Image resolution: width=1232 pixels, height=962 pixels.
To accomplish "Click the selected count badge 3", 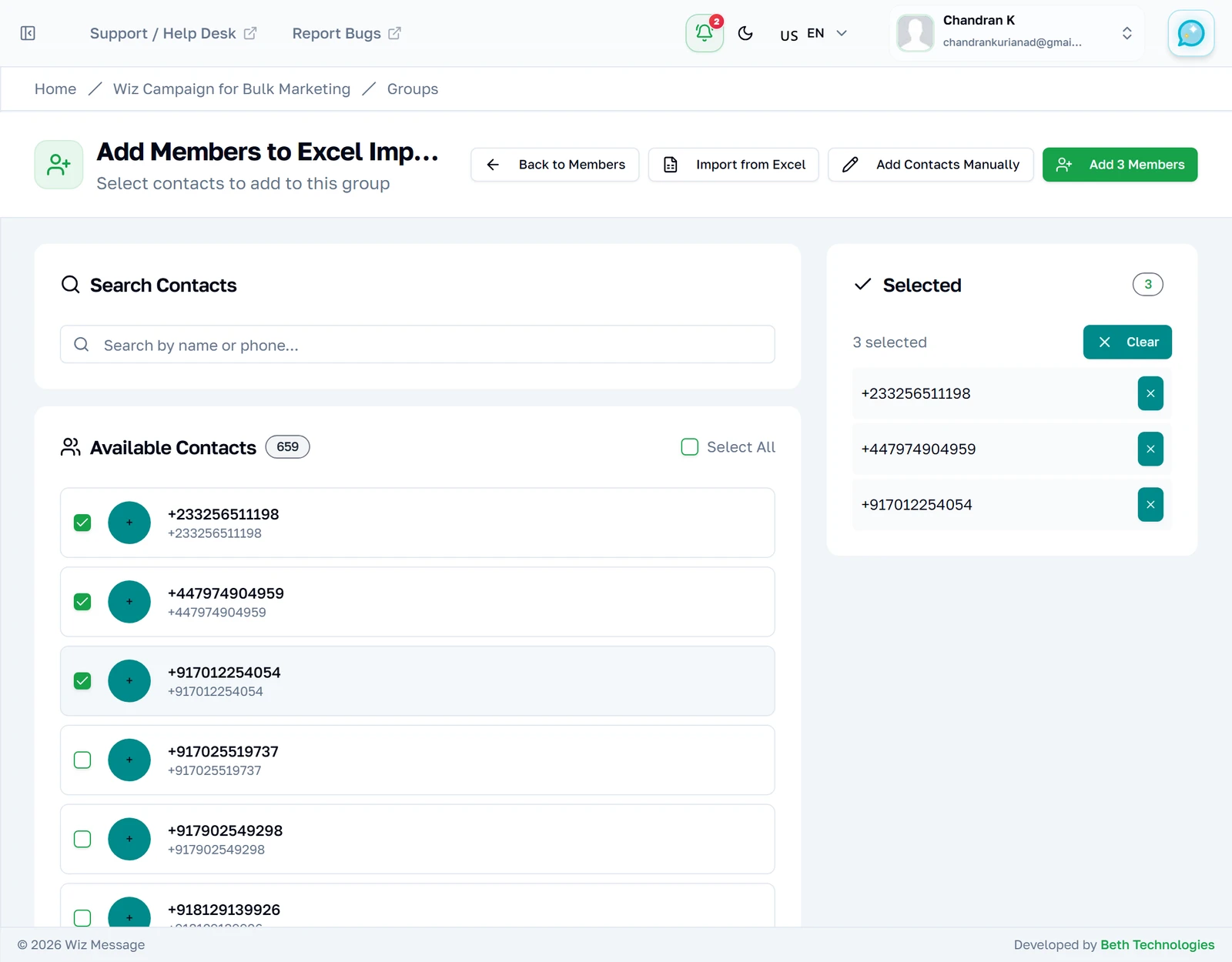I will point(1148,285).
